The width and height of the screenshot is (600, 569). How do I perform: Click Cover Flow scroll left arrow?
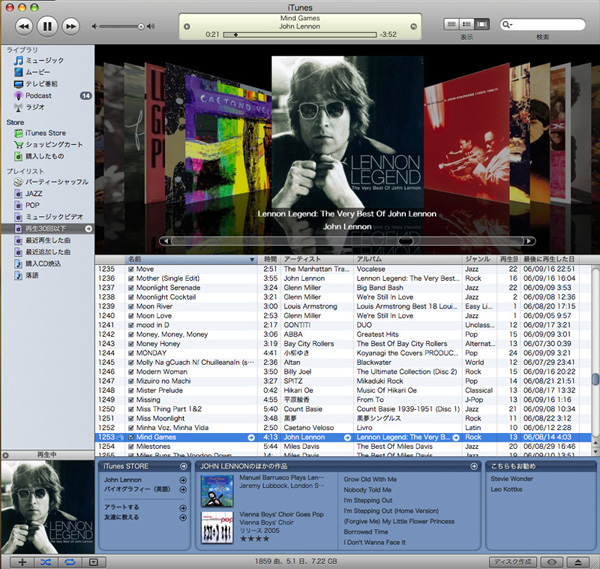tap(166, 241)
